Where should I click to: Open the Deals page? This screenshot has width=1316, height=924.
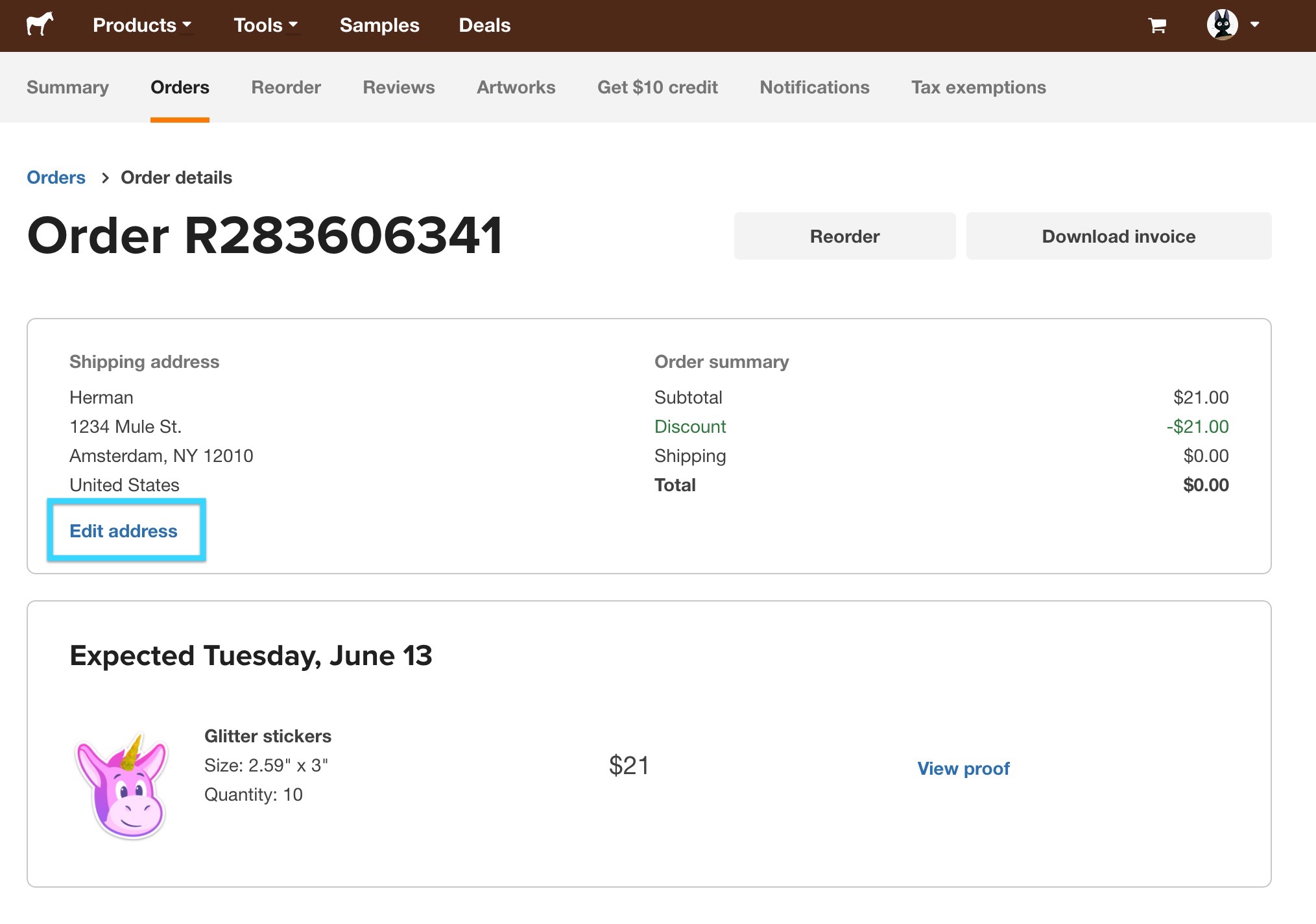coord(485,25)
